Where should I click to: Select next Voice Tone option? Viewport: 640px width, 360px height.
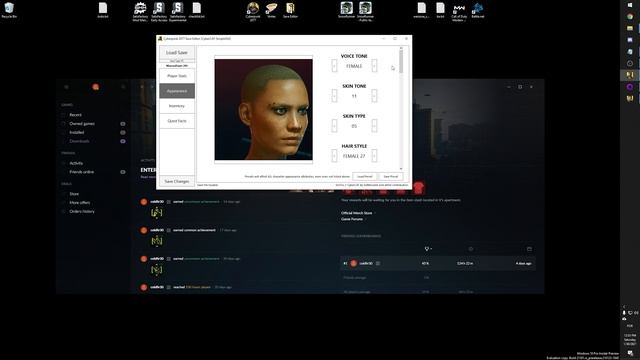(x=374, y=66)
